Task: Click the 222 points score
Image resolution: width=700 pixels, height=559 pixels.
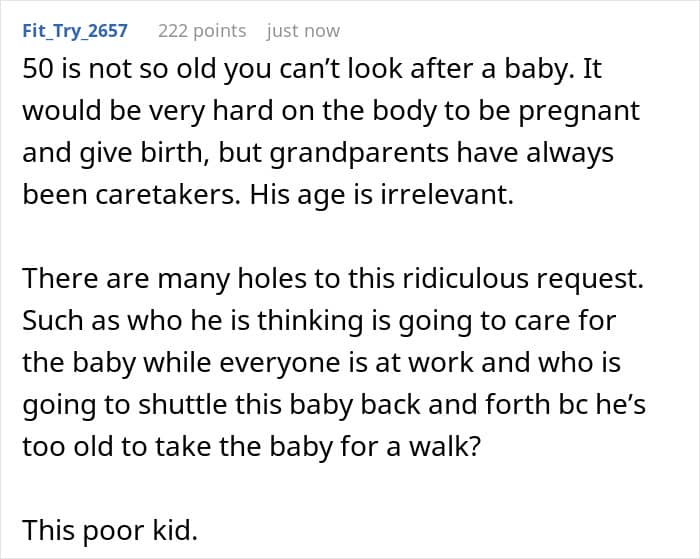Action: point(201,31)
